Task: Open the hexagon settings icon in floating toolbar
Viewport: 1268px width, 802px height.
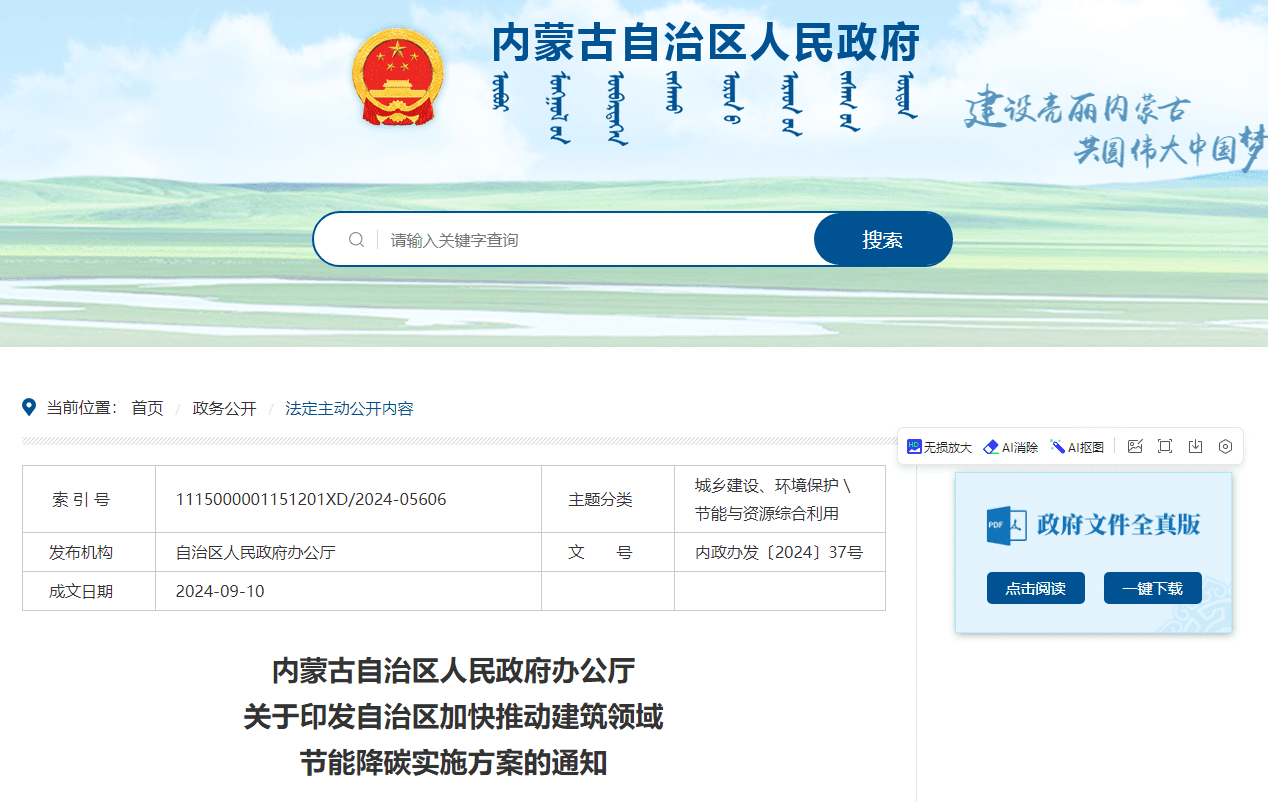Action: coord(1225,447)
